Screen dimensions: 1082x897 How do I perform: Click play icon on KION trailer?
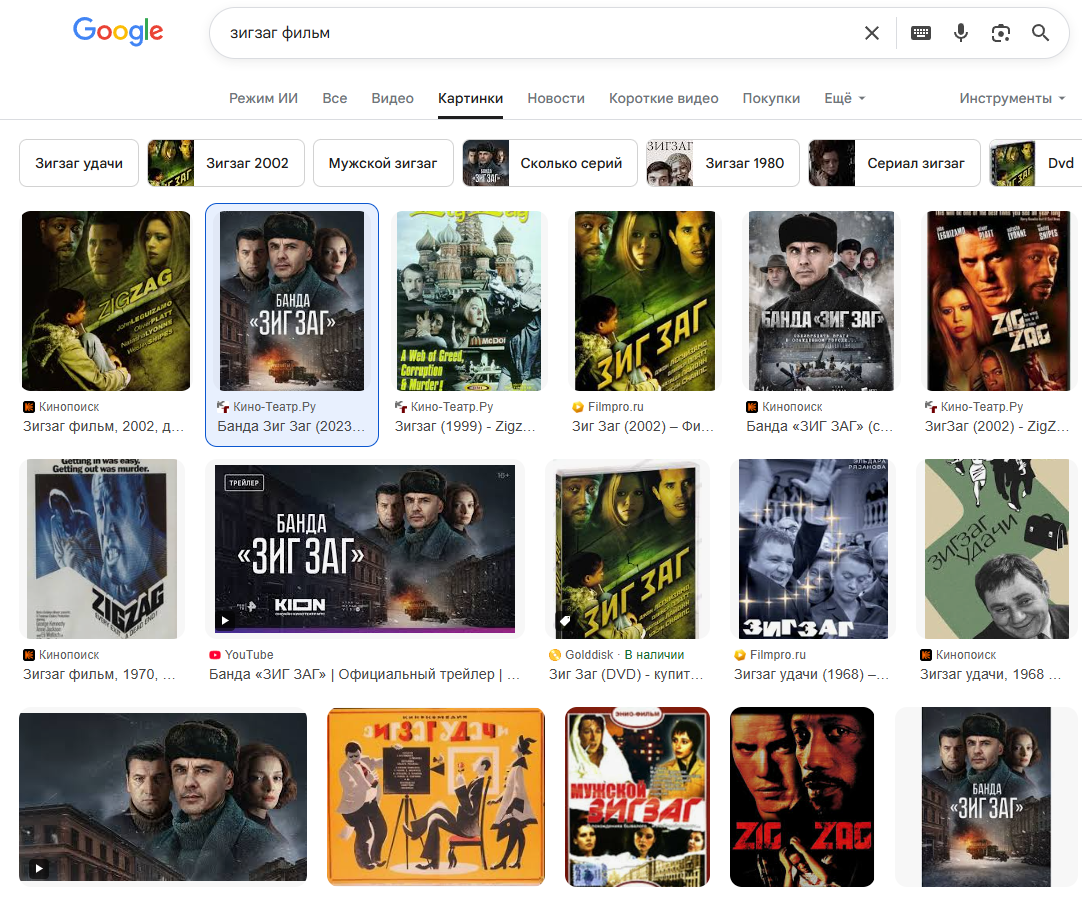click(225, 620)
